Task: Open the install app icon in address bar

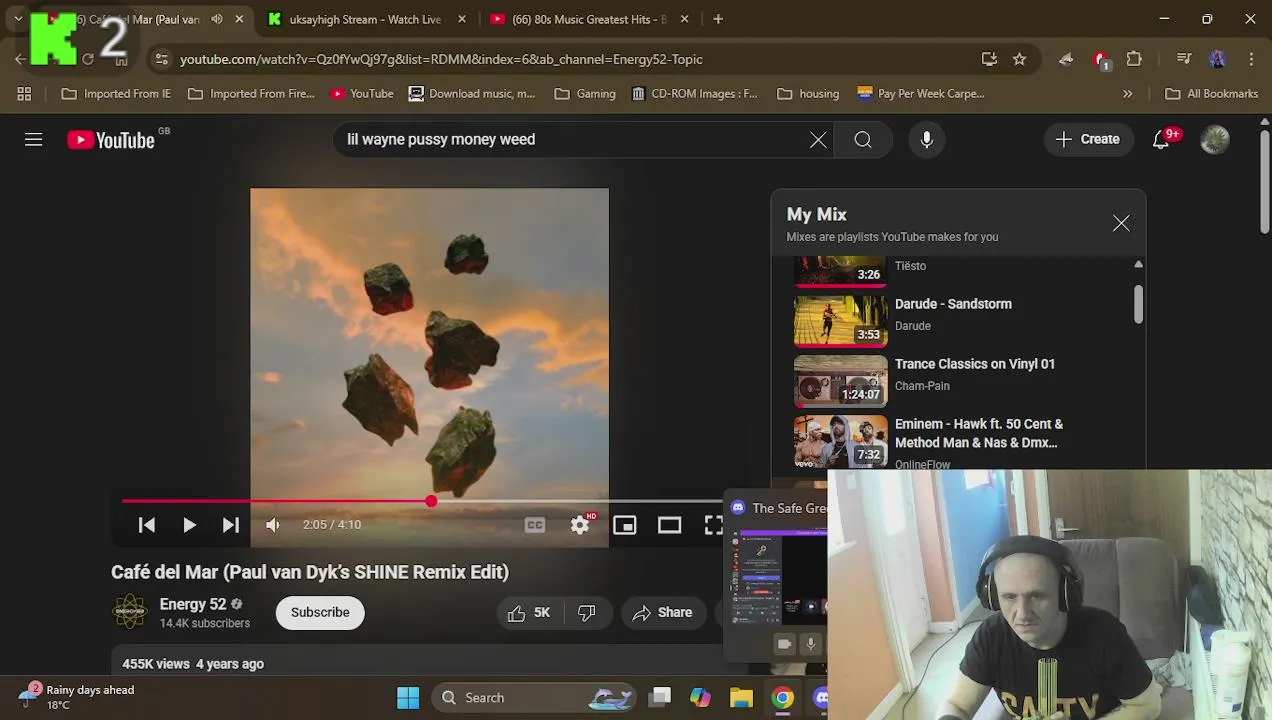Action: [989, 59]
